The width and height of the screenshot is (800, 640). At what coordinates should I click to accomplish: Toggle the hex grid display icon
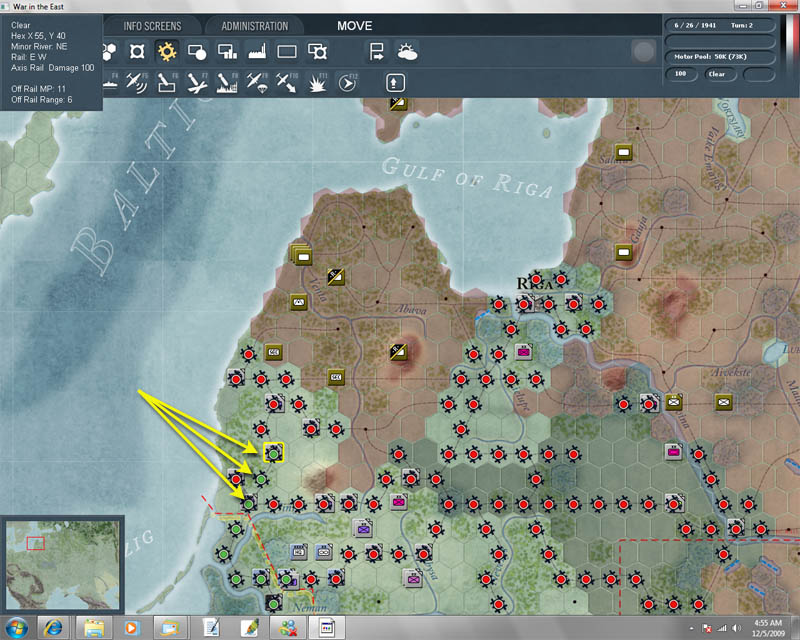109,52
